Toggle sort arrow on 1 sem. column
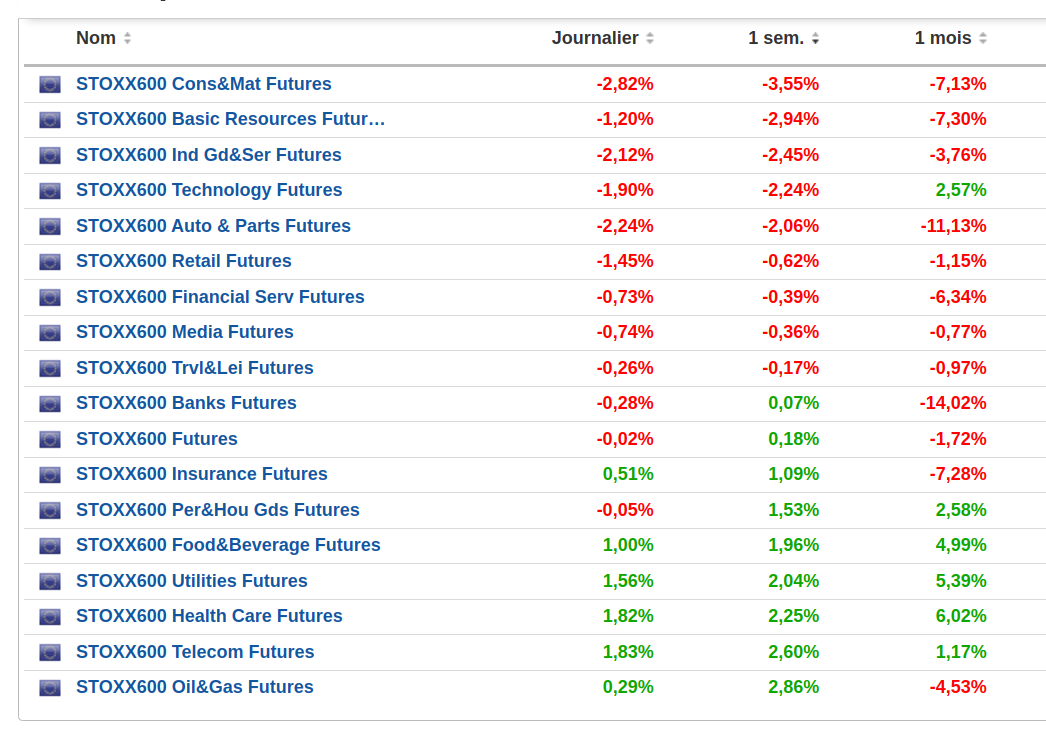This screenshot has height=739, width=1046. point(815,39)
